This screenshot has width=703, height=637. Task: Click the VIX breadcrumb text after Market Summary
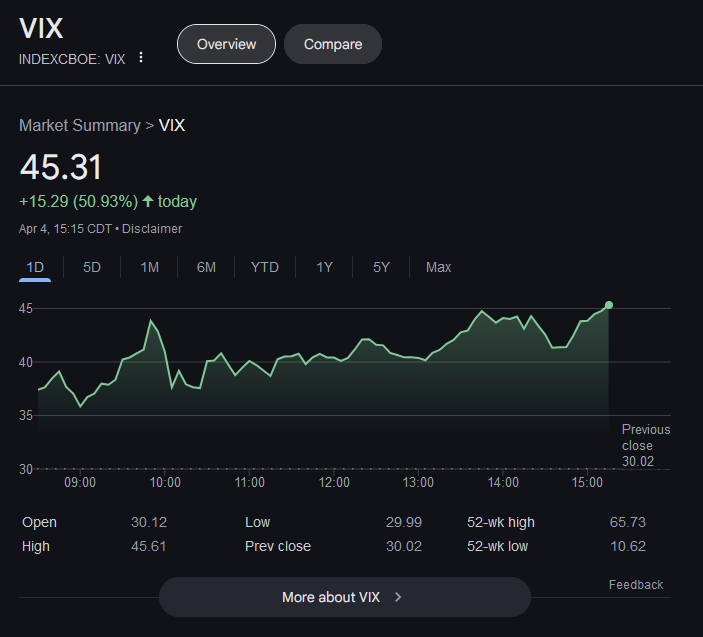point(172,126)
